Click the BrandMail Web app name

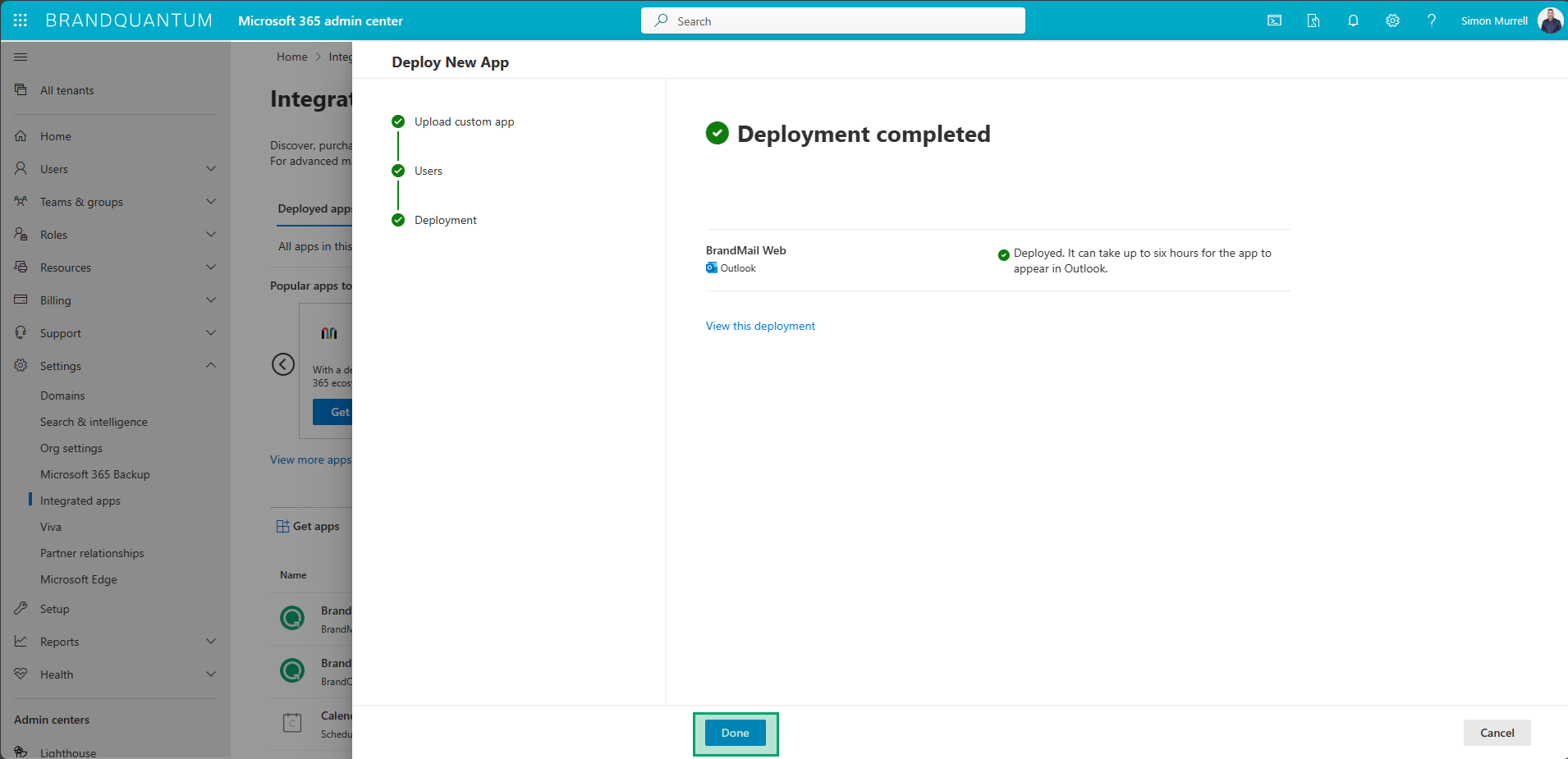pyautogui.click(x=745, y=250)
